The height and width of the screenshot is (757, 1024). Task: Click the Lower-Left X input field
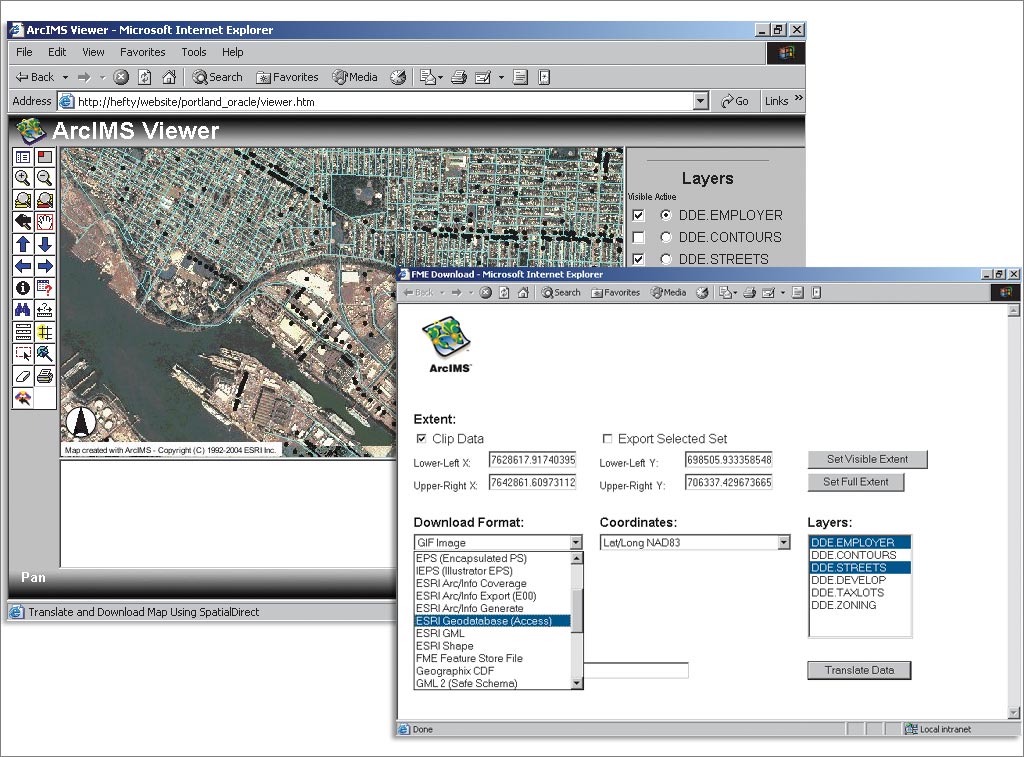(532, 460)
